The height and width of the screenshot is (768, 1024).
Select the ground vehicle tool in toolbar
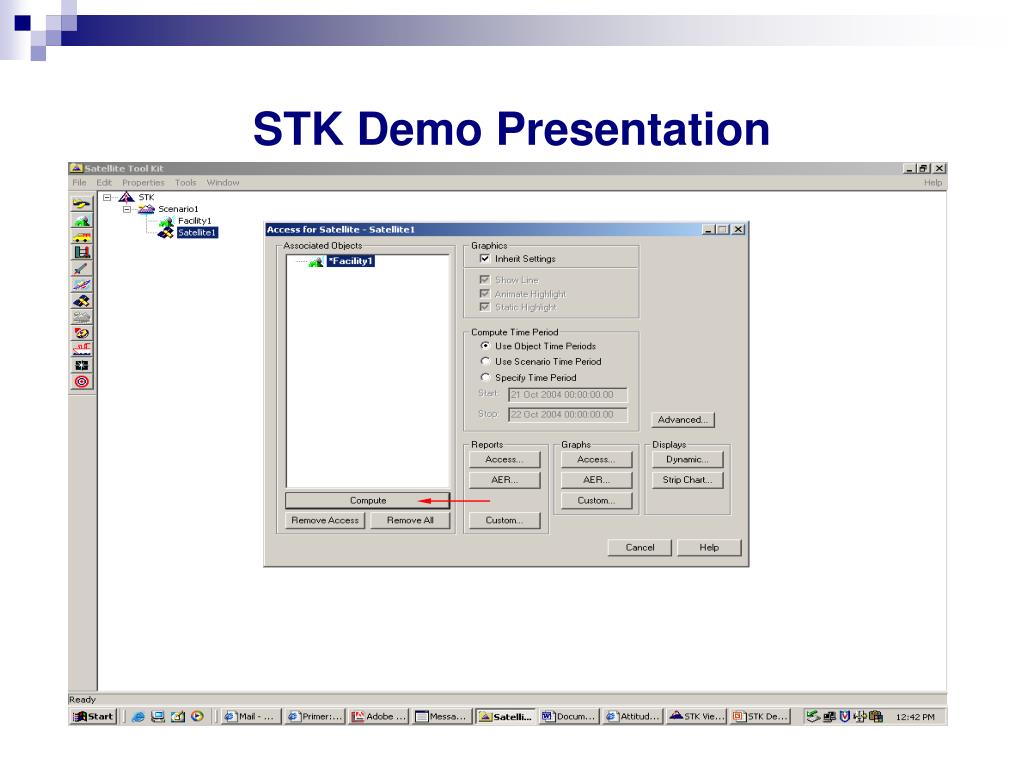82,236
